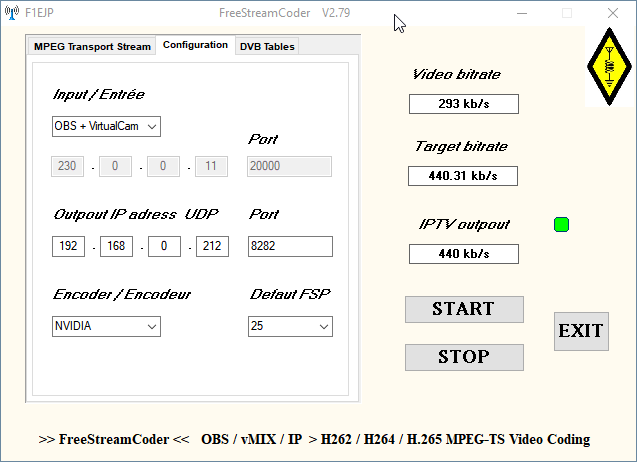Click the yellow diamond antenna logo
The height and width of the screenshot is (462, 637).
point(609,67)
